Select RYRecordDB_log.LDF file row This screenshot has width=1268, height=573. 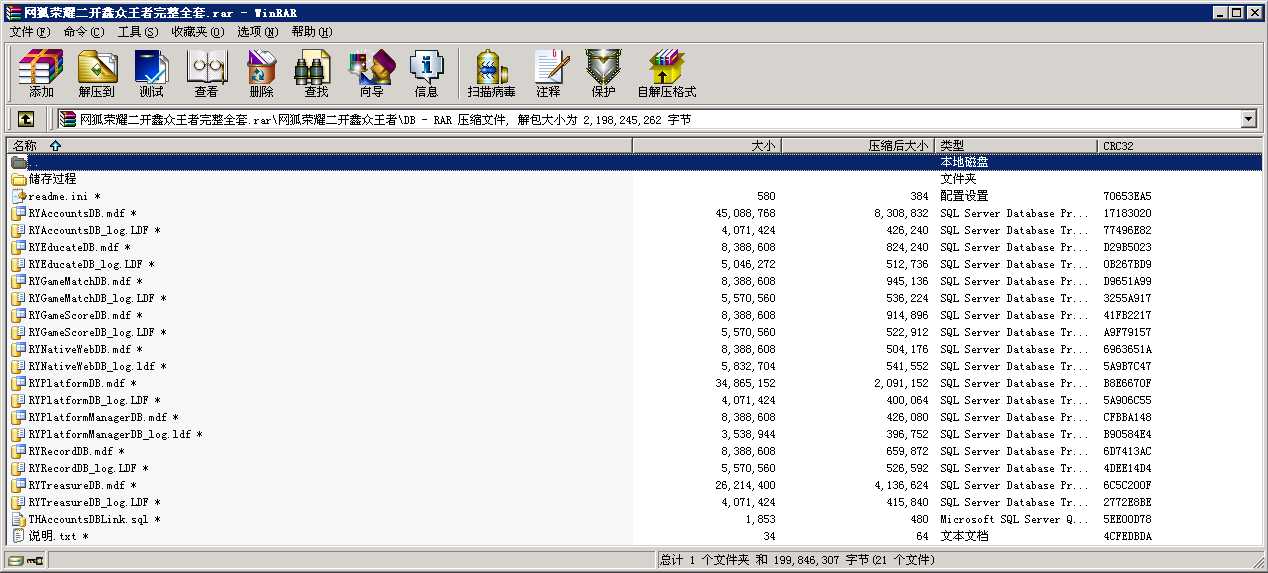click(x=635, y=468)
